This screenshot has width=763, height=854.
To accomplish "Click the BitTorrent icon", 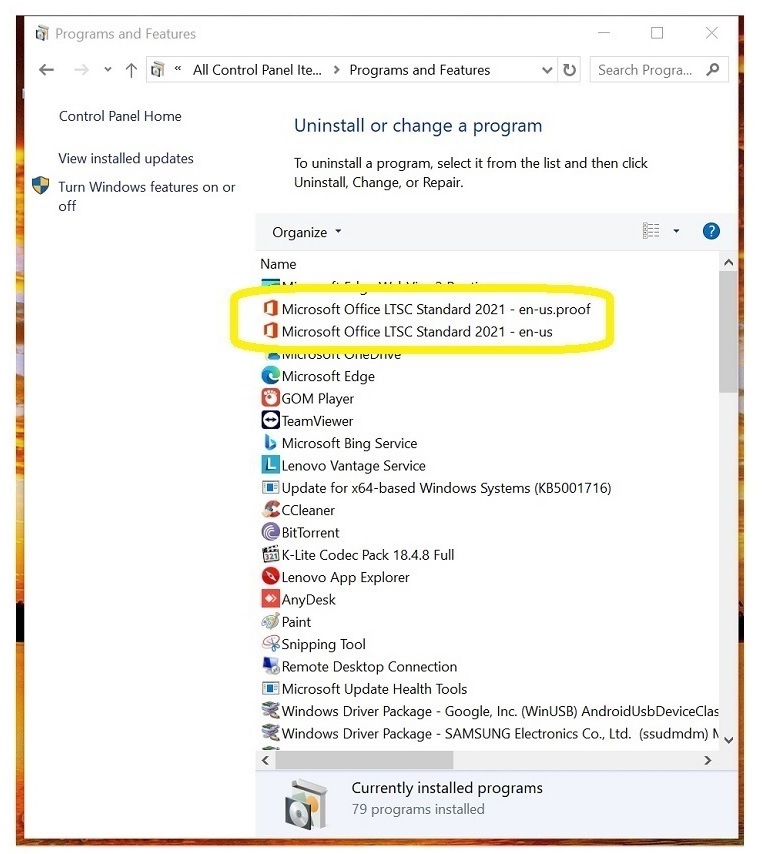I will [271, 532].
